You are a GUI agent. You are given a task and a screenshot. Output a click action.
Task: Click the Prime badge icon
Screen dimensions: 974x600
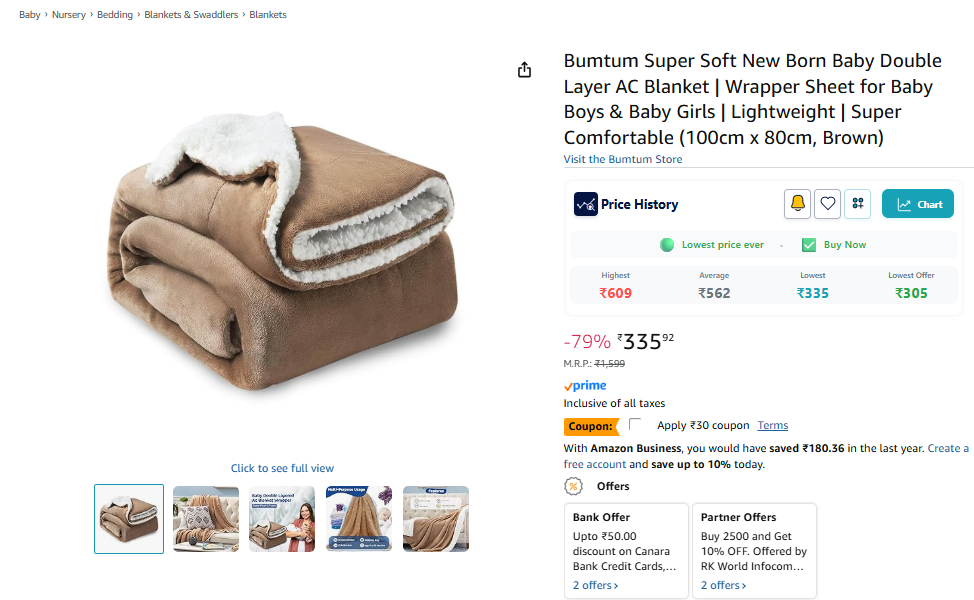click(585, 386)
